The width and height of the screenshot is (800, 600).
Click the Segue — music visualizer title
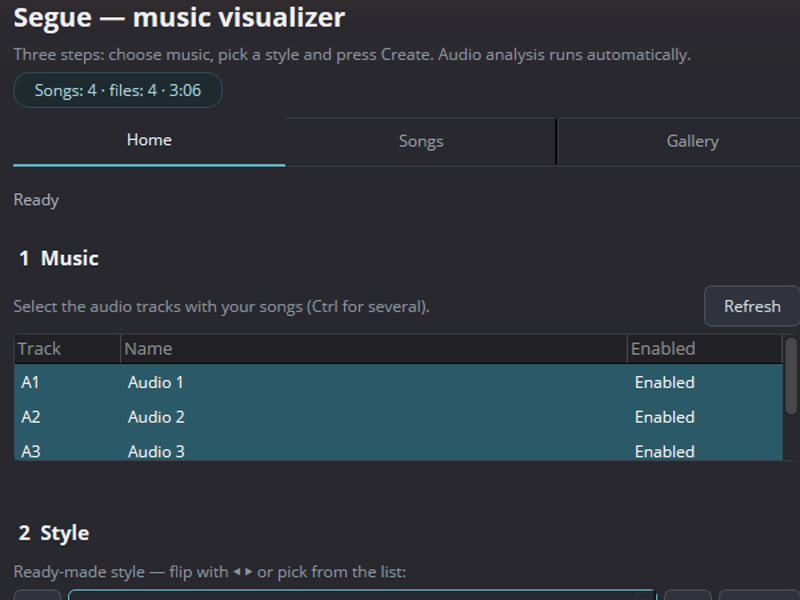[179, 17]
